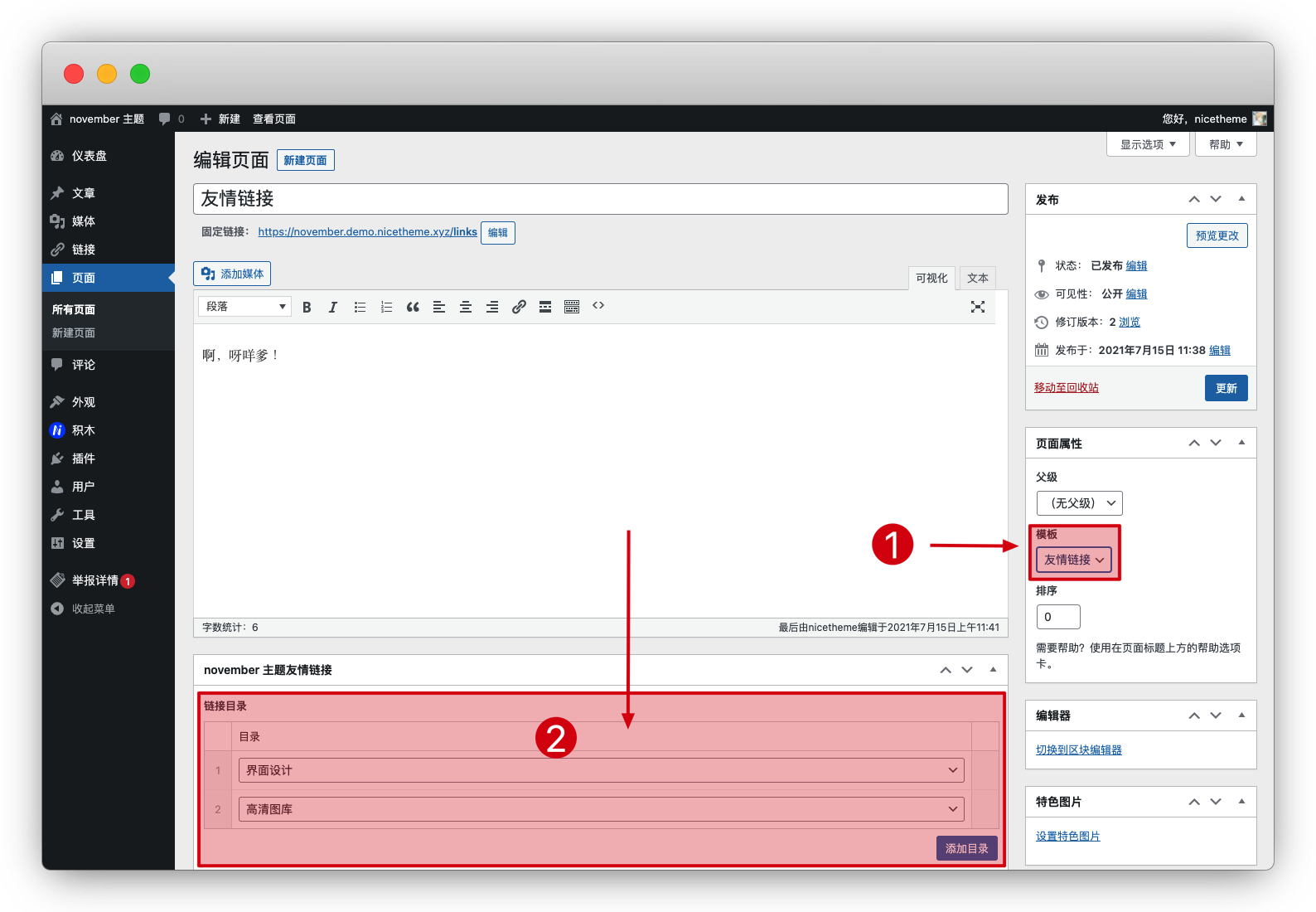
Task: Open the 高清图库 directory dropdown
Action: [x=602, y=809]
